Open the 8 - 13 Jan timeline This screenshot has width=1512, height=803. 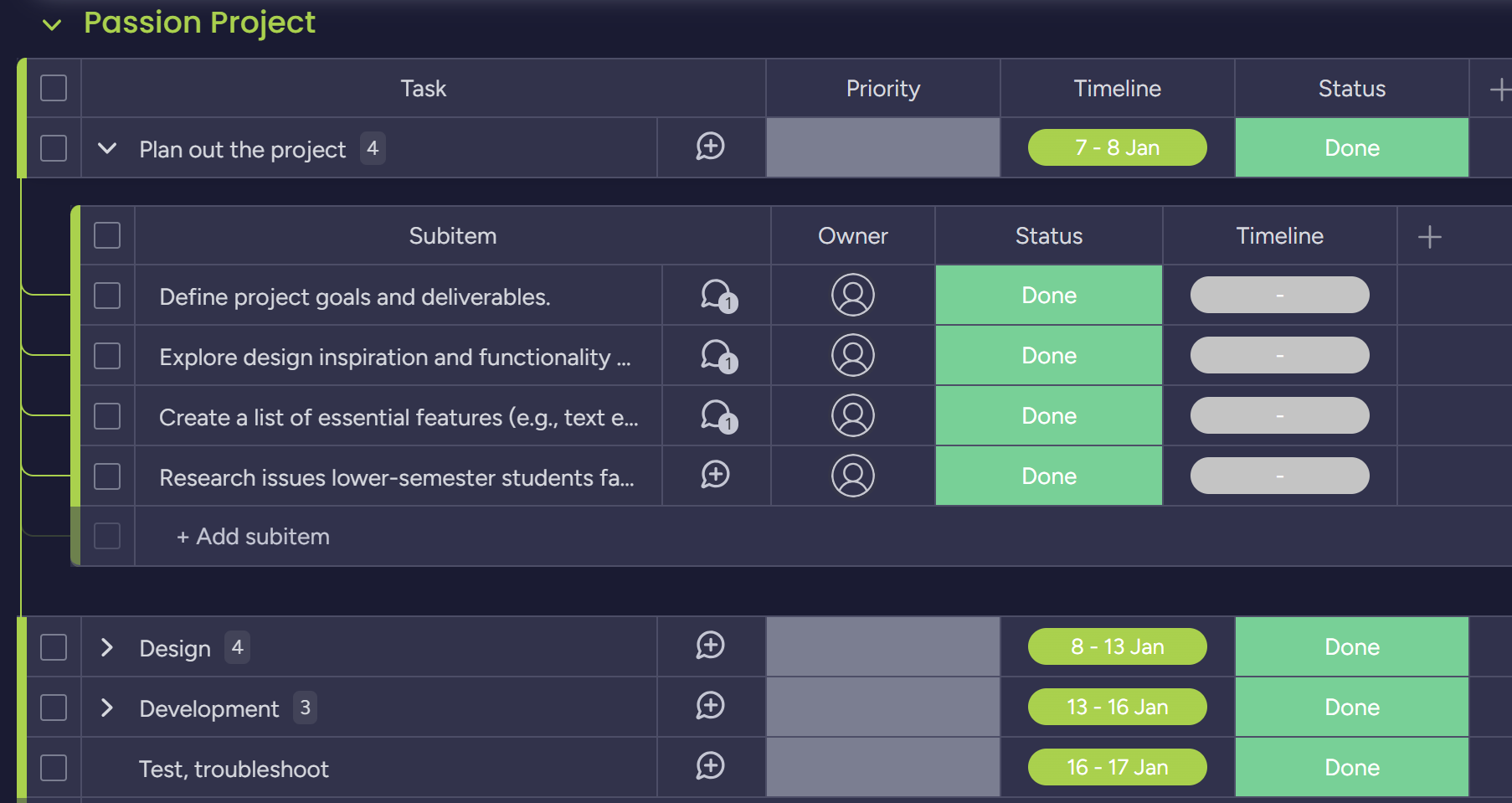pyautogui.click(x=1117, y=647)
